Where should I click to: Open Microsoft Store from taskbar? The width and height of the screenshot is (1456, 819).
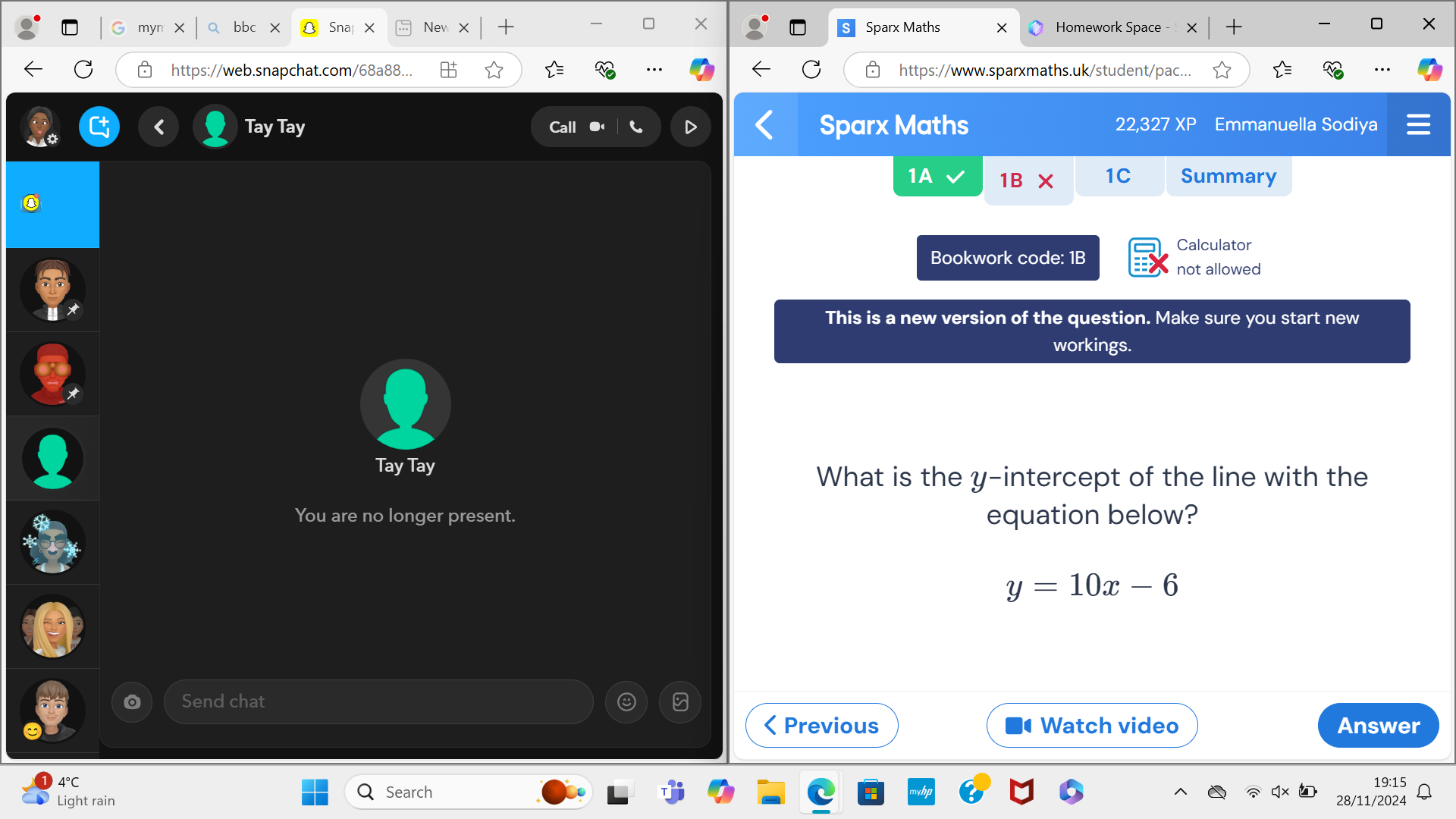[x=871, y=792]
